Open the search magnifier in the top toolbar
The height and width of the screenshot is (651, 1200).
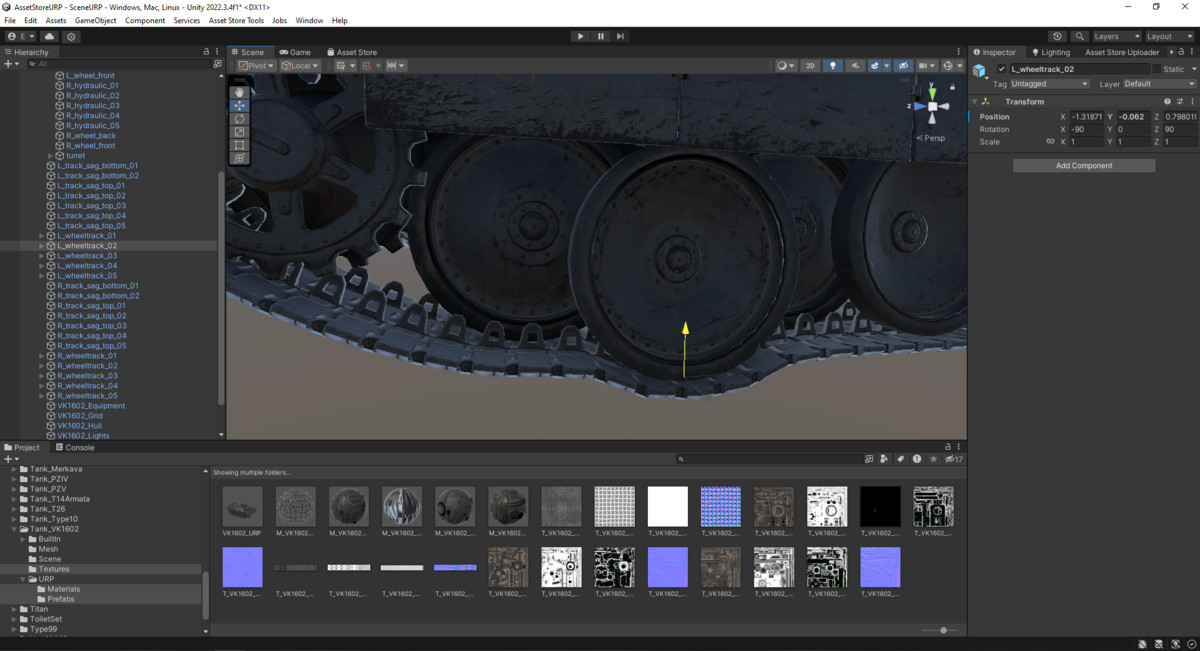click(1079, 36)
